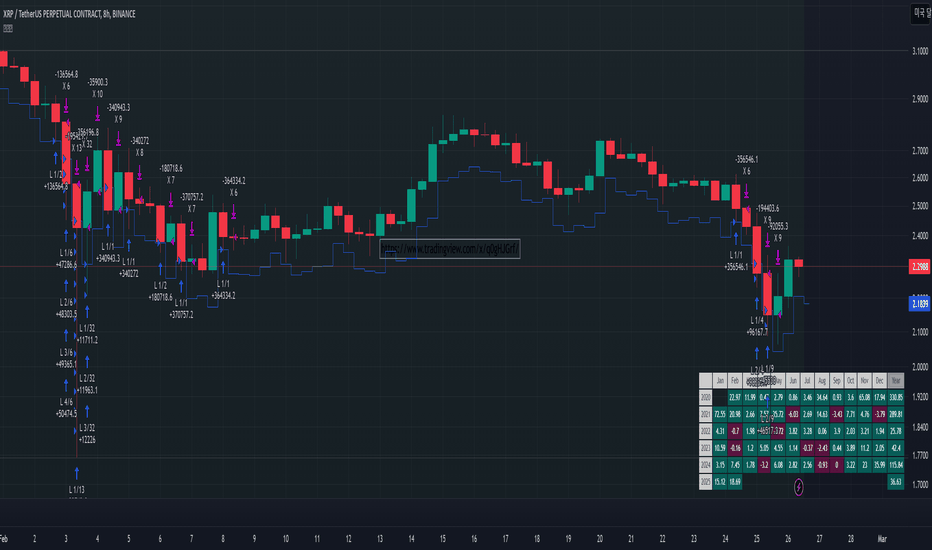Click date 25 on the time axis

[x=756, y=539]
